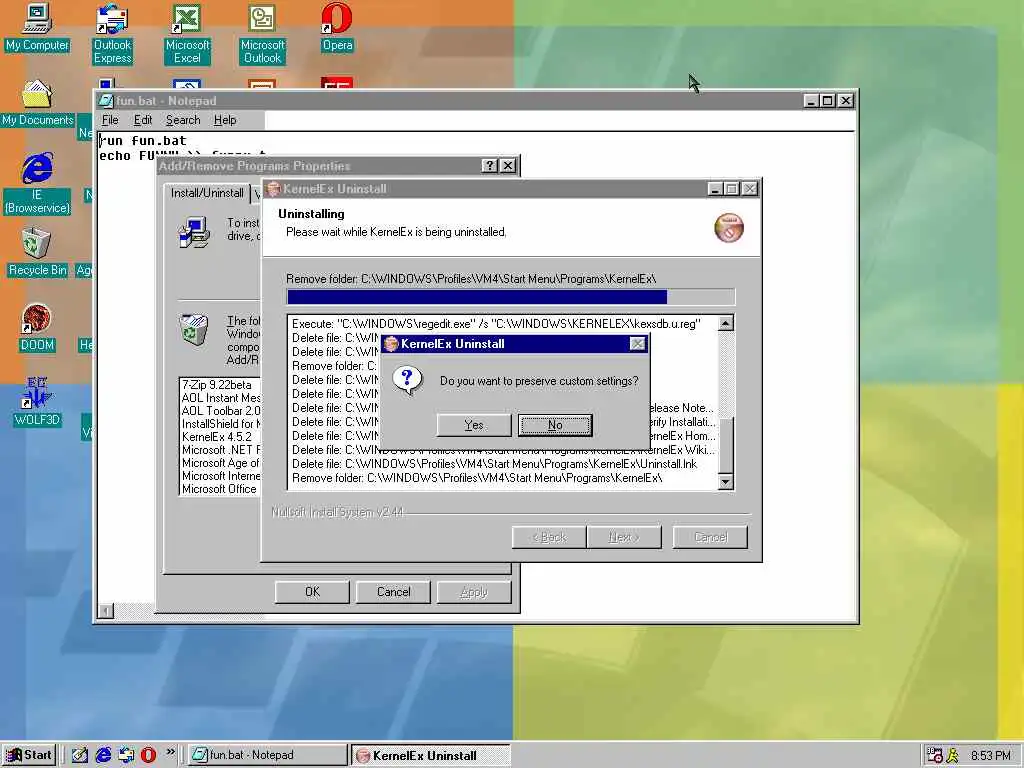Launch WOLF3D desktop shortcut

point(37,402)
